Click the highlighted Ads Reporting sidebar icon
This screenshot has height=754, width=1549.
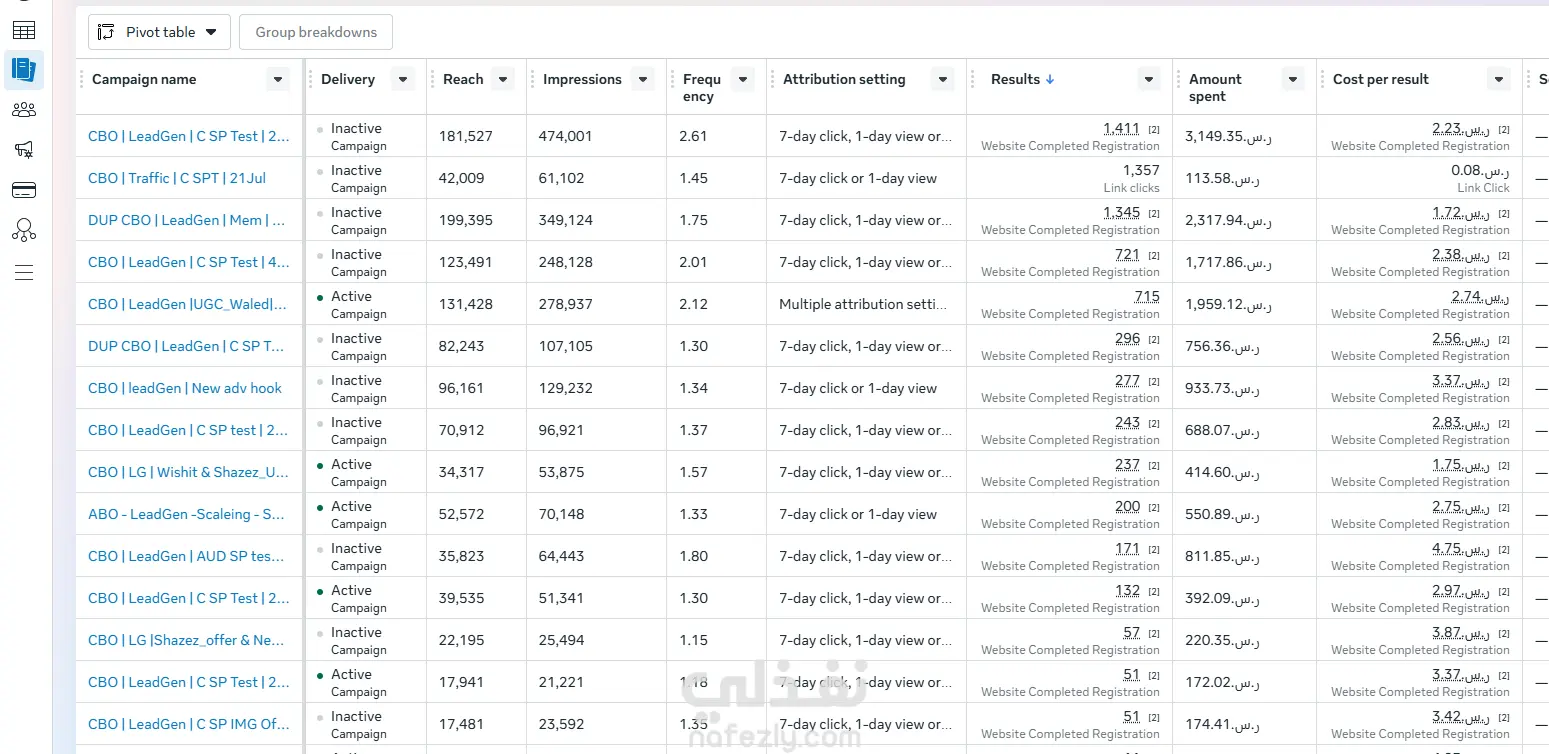click(x=24, y=70)
